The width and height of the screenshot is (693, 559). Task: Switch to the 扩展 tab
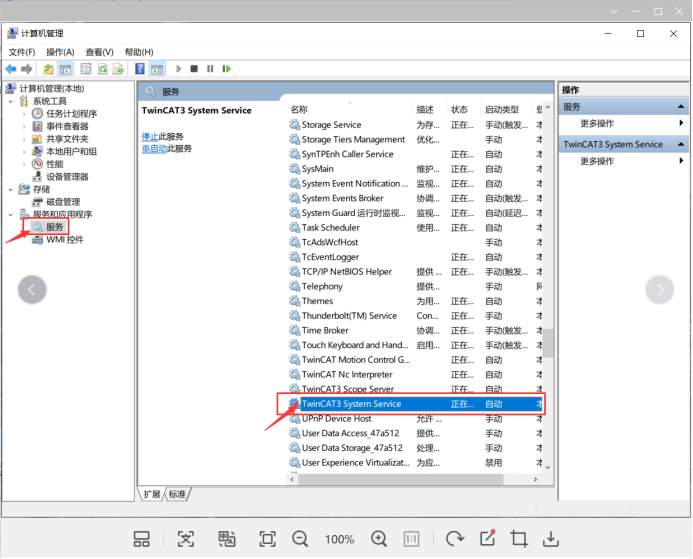(152, 494)
